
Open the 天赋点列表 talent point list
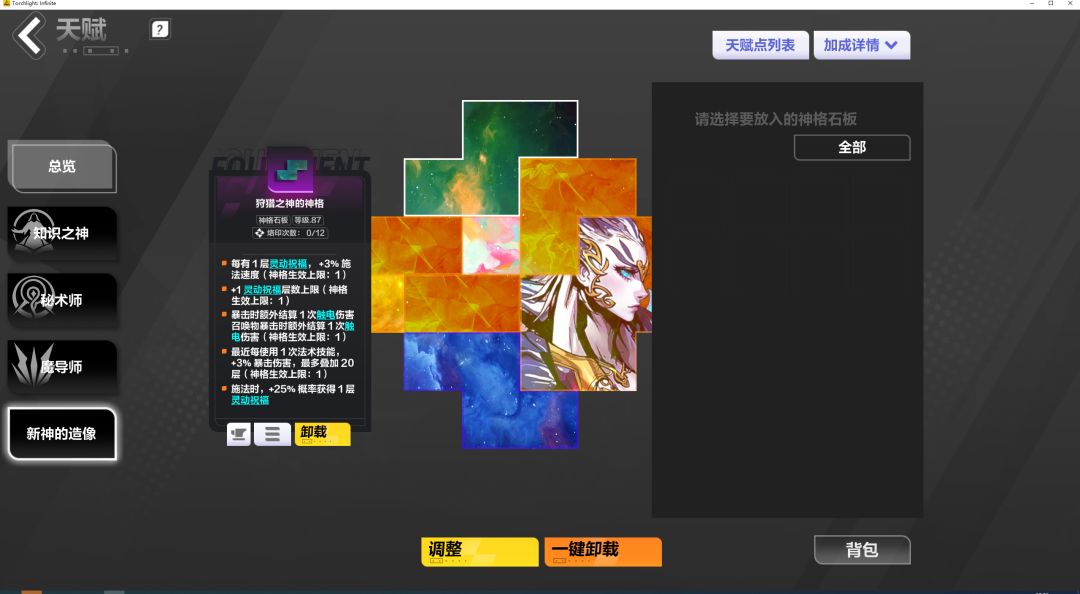coord(760,45)
